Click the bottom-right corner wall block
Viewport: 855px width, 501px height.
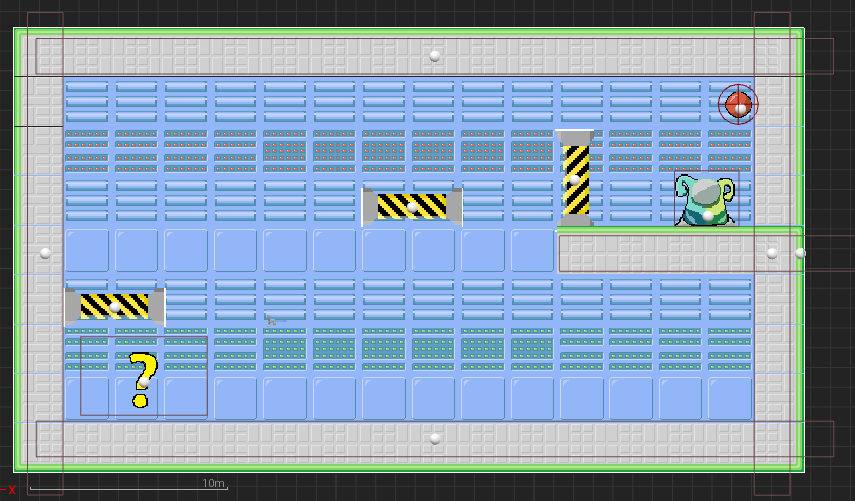772,438
